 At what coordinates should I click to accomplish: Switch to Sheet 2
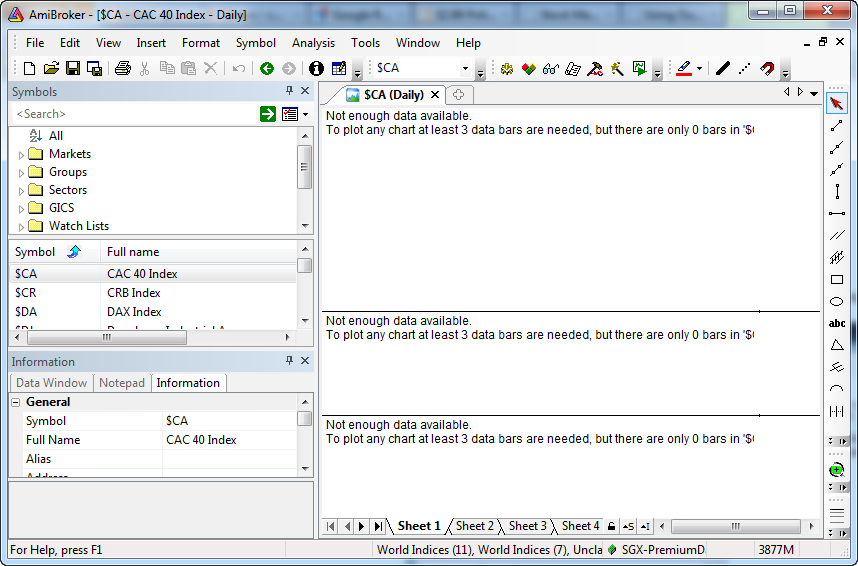click(474, 526)
